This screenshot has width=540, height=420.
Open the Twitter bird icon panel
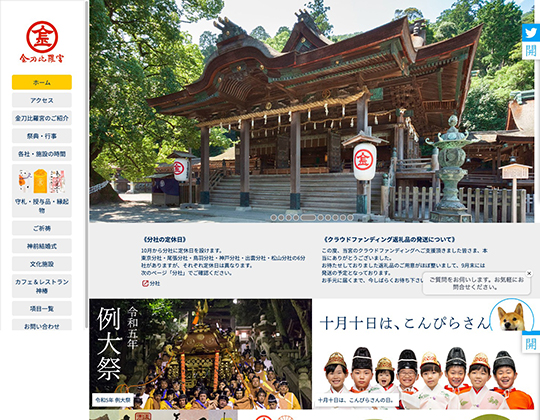click(531, 33)
